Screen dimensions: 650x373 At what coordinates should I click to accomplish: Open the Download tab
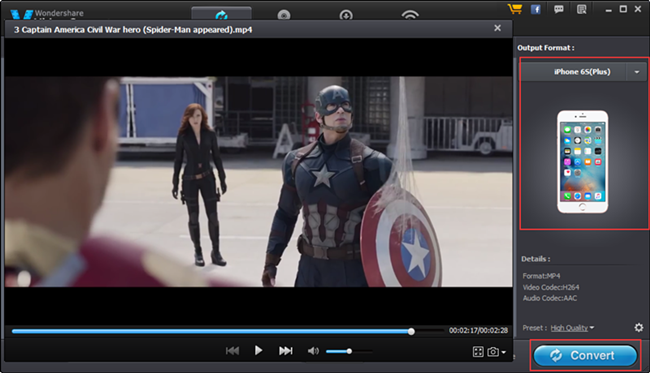tap(346, 15)
